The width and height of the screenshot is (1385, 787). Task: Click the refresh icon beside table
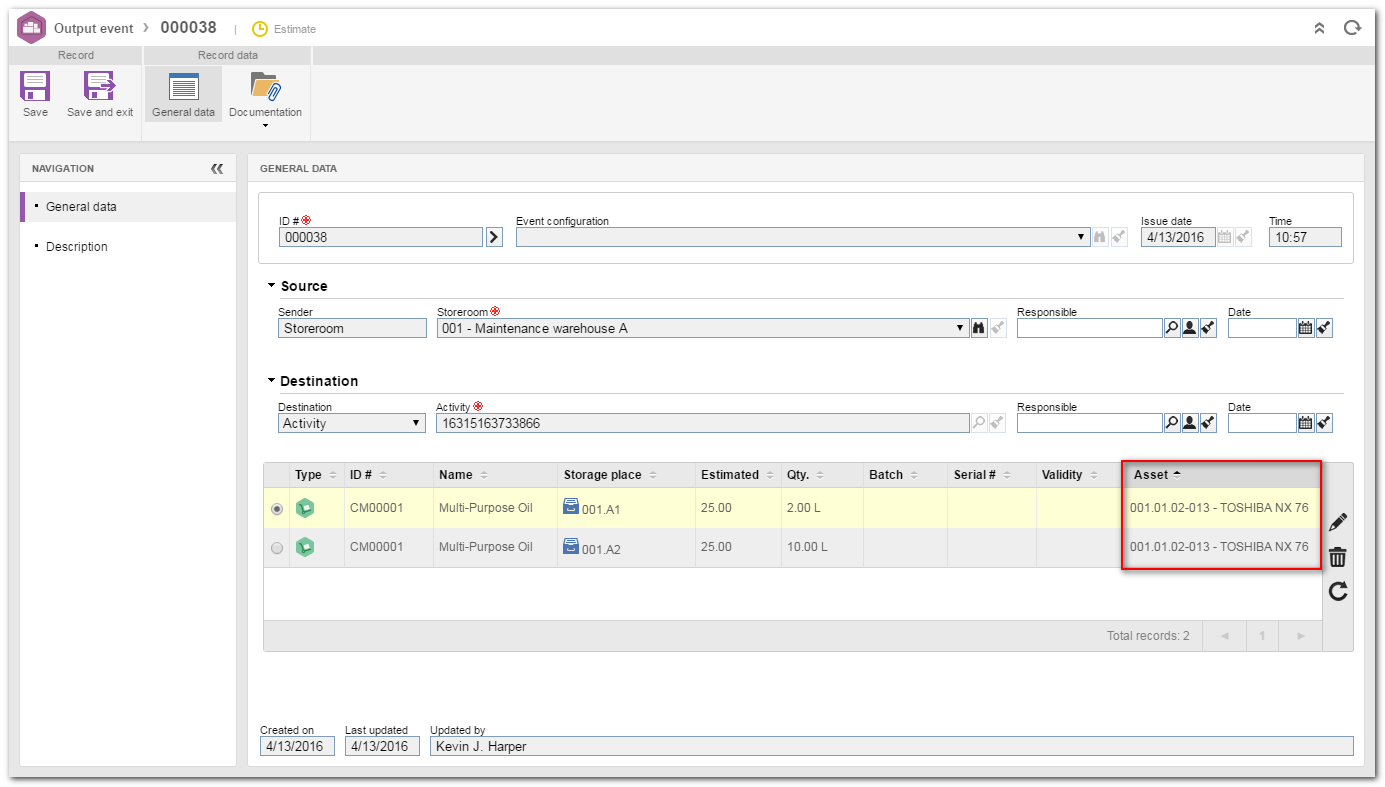[x=1337, y=591]
